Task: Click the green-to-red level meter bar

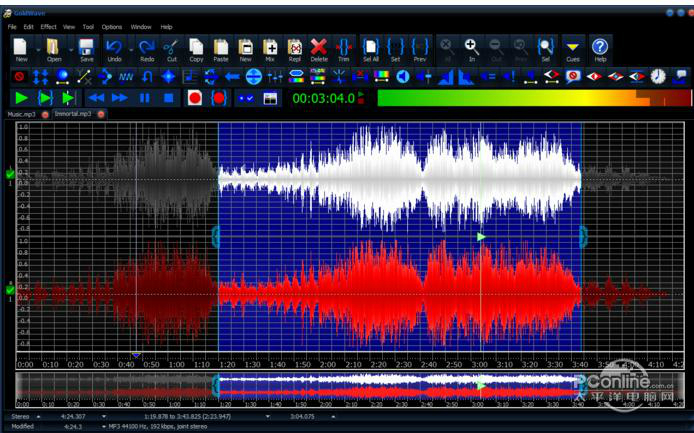Action: [x=532, y=97]
